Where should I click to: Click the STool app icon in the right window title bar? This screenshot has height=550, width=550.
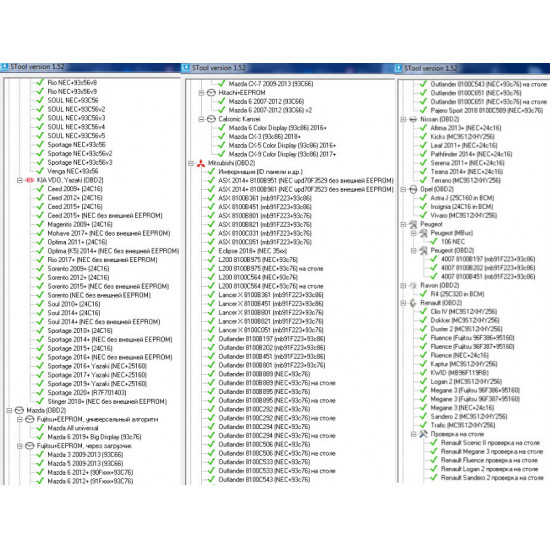click(x=398, y=68)
